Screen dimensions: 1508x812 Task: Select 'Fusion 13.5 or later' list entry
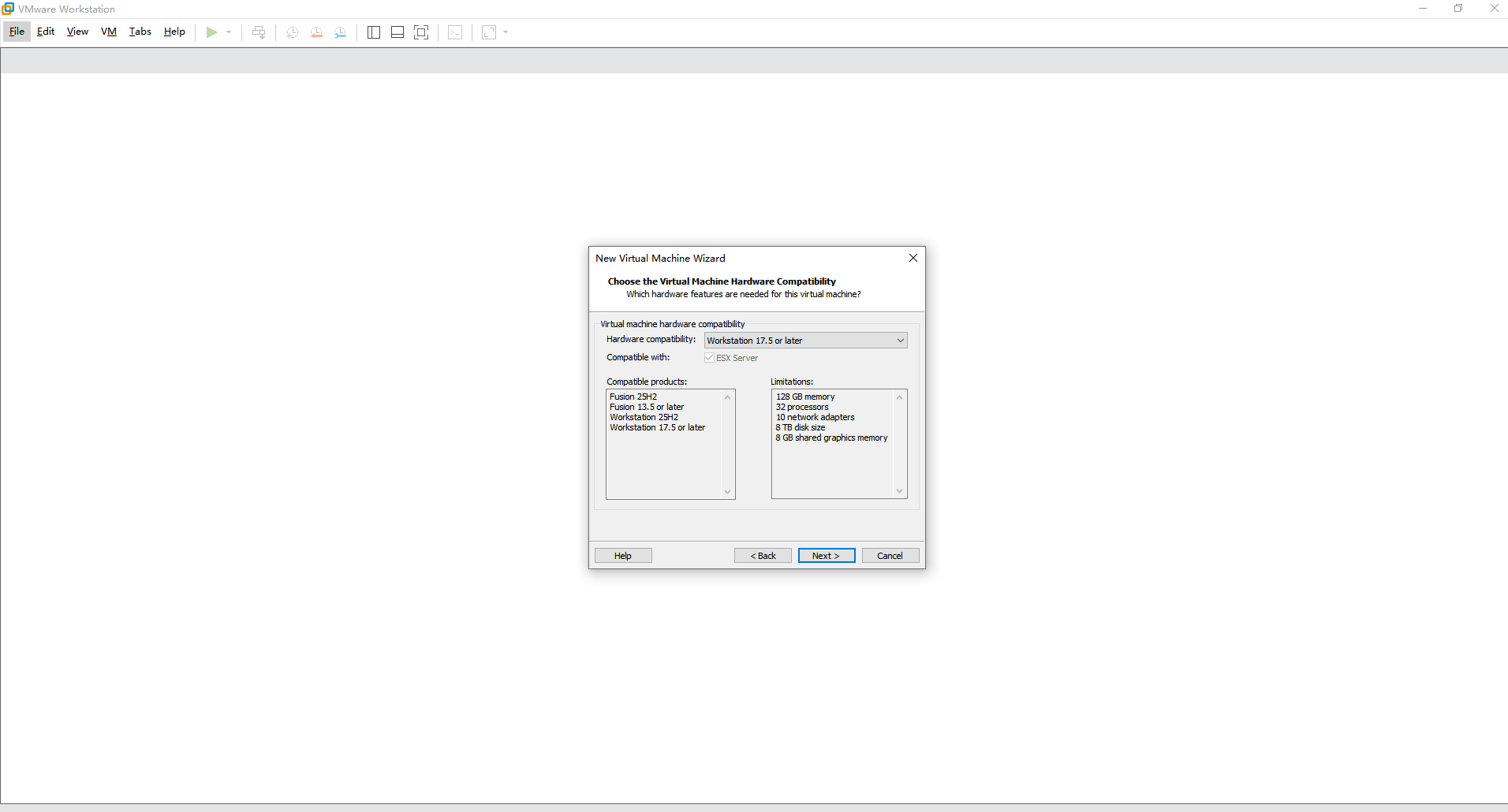click(647, 407)
